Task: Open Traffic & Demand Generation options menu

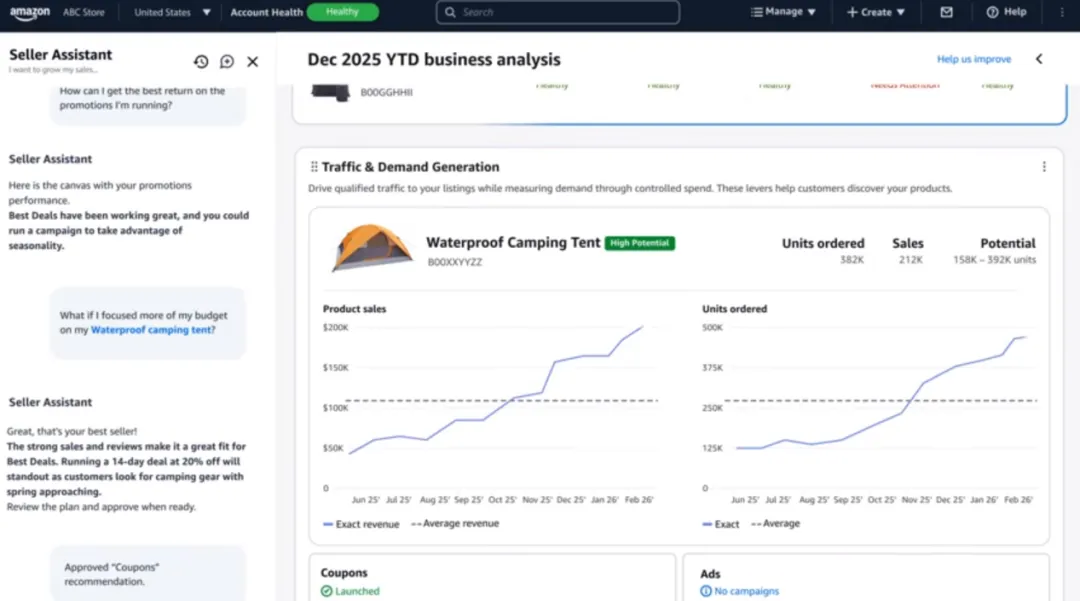Action: click(1044, 167)
